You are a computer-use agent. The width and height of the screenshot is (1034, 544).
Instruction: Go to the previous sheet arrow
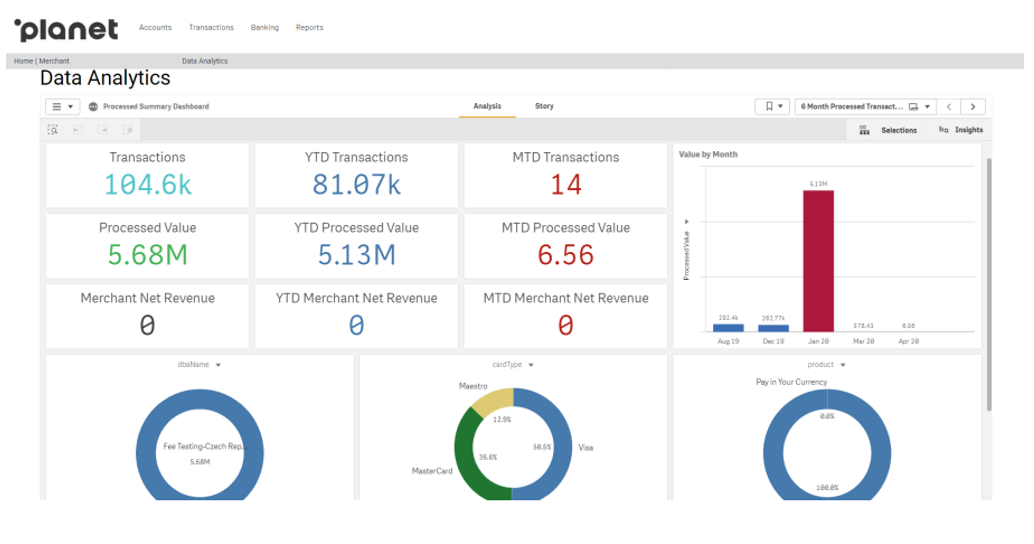(950, 106)
